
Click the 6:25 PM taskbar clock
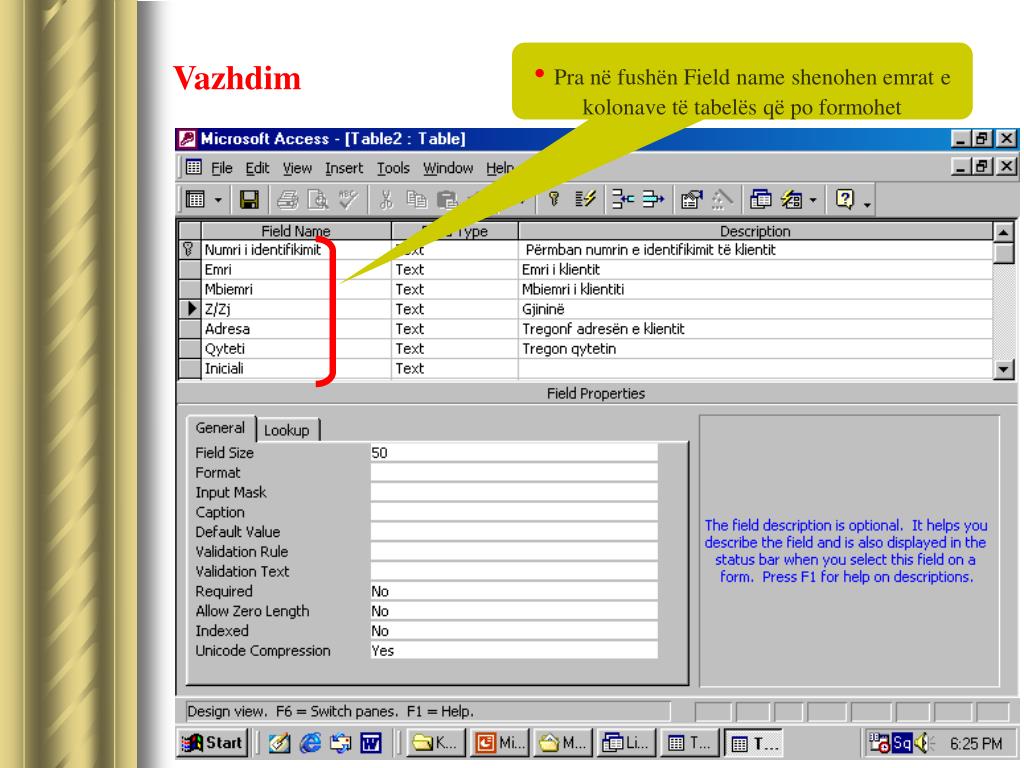(x=976, y=743)
